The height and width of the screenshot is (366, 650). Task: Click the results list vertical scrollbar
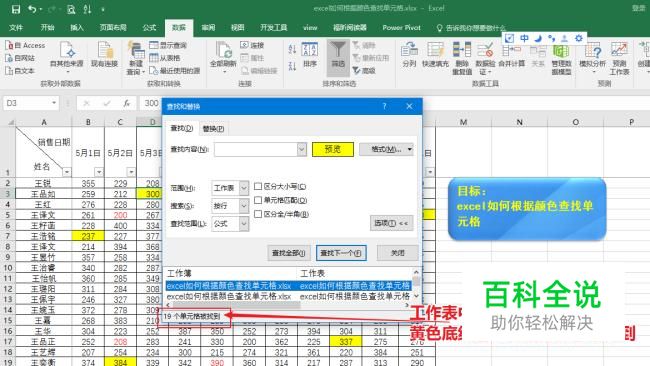[x=416, y=284]
